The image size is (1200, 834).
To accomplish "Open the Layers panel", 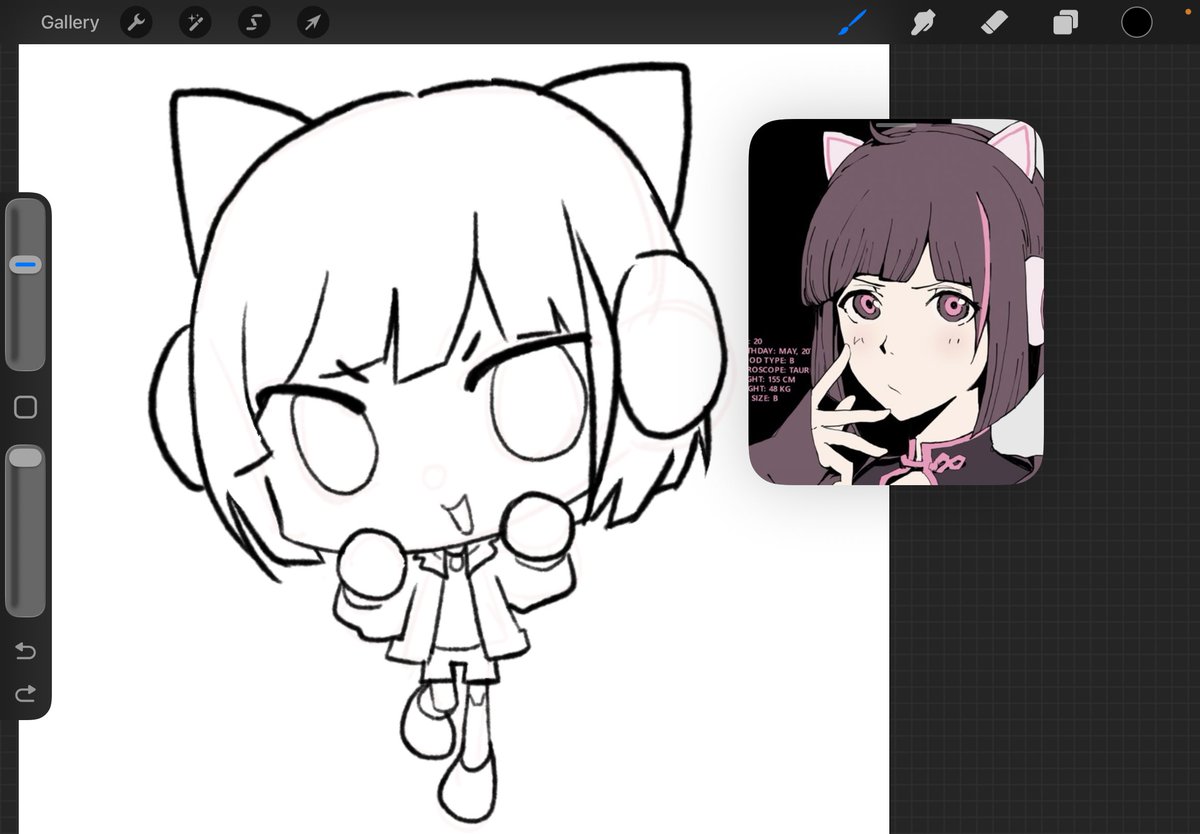I will click(x=1066, y=22).
